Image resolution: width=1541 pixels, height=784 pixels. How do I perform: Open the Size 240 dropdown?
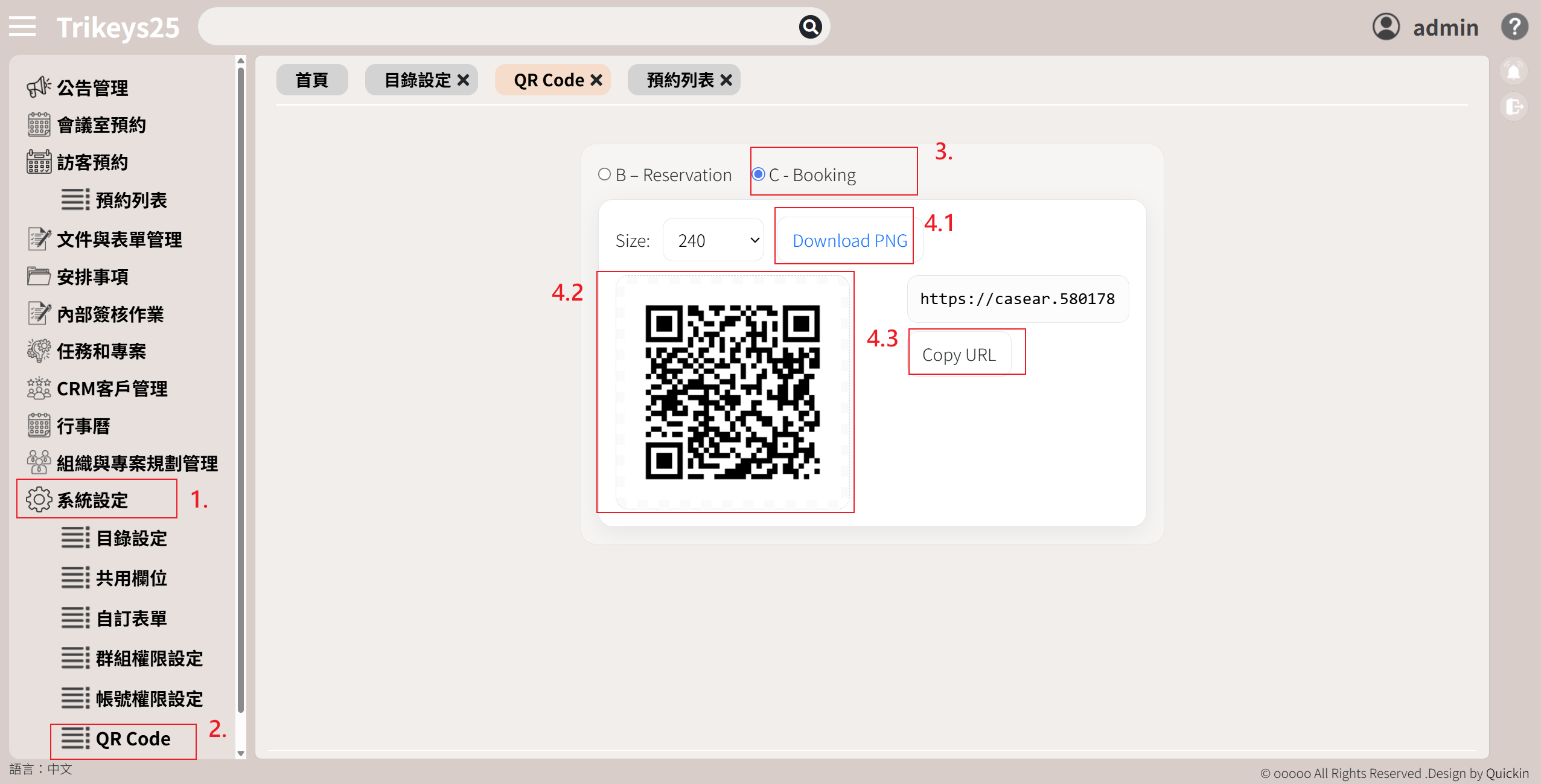713,240
